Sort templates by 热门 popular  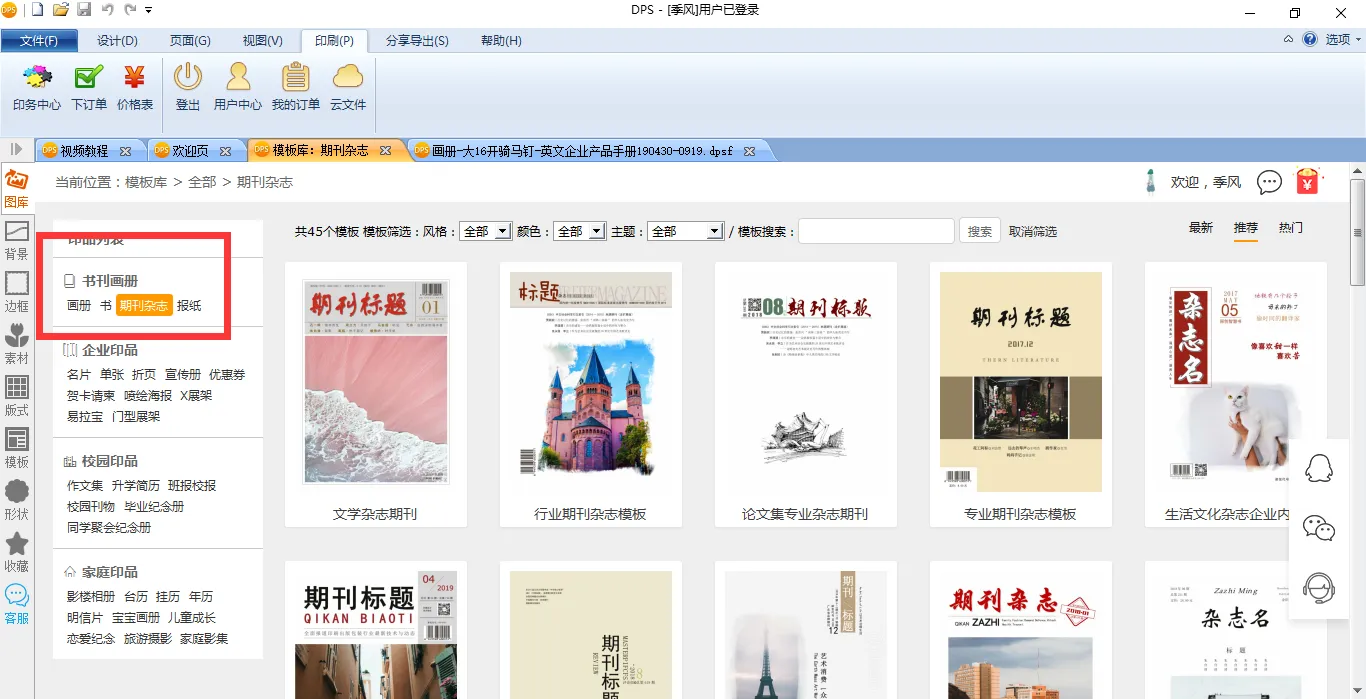point(1291,228)
